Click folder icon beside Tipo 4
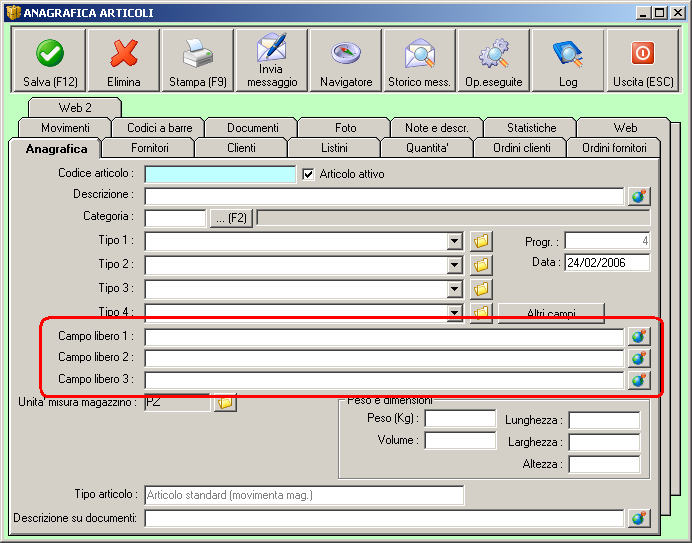The image size is (692, 543). [481, 313]
